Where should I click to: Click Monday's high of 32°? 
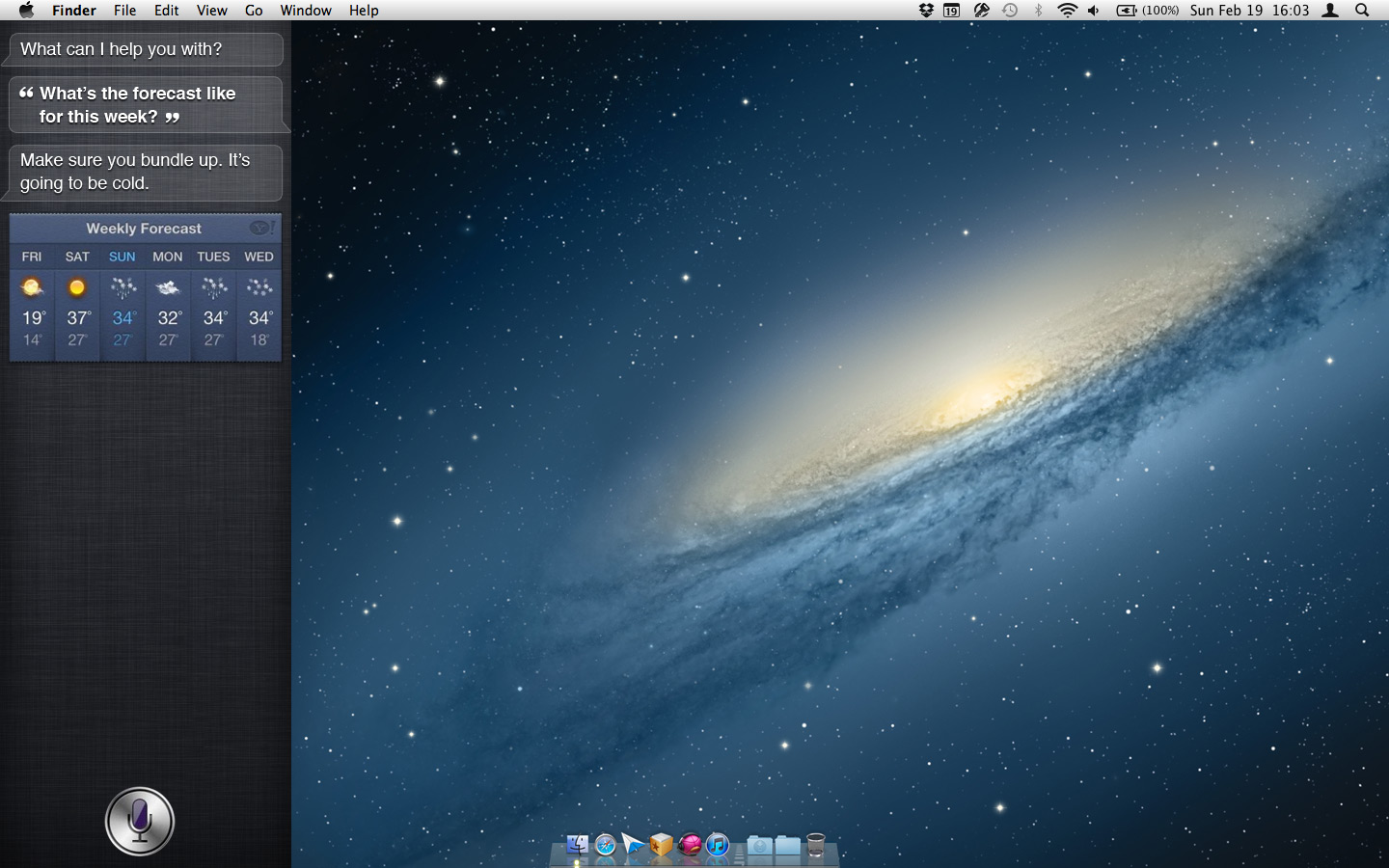(x=170, y=318)
